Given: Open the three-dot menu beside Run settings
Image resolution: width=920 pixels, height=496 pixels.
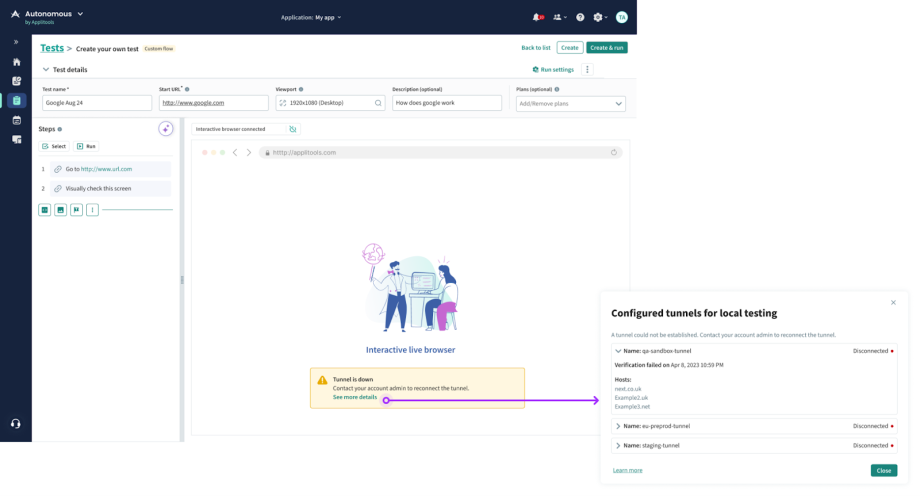Looking at the screenshot, I should 588,70.
